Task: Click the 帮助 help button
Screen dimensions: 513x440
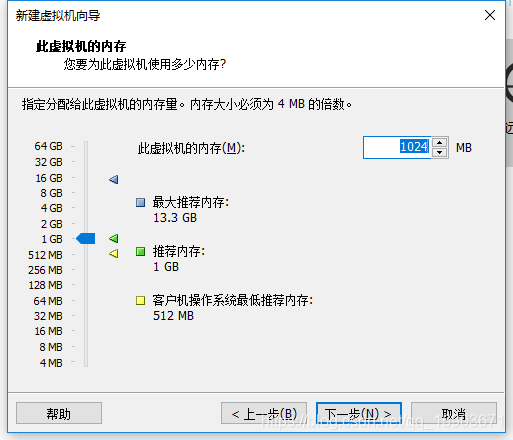Action: pos(59,413)
